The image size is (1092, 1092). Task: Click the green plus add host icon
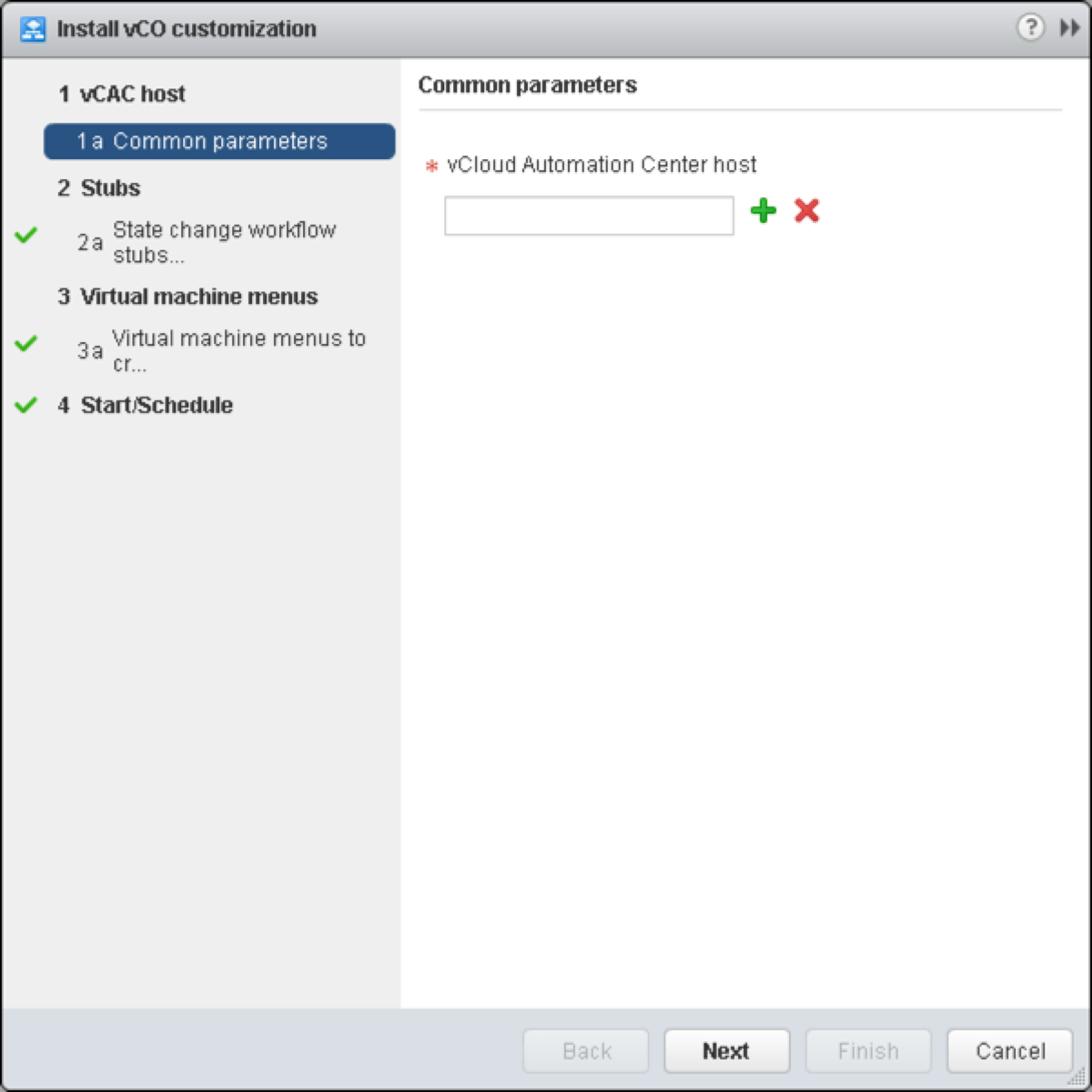point(763,211)
